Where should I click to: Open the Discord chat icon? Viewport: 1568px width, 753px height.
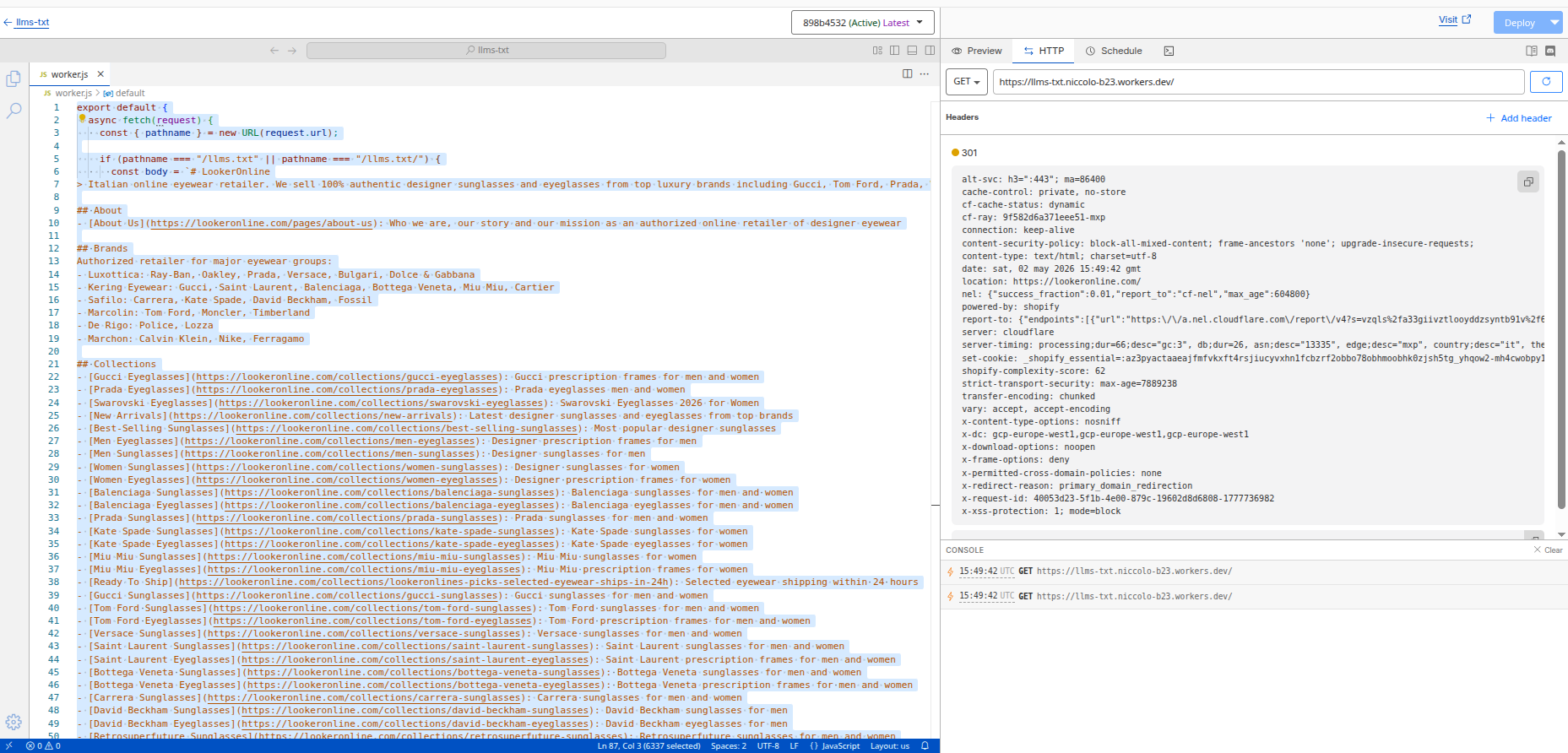(x=1550, y=51)
